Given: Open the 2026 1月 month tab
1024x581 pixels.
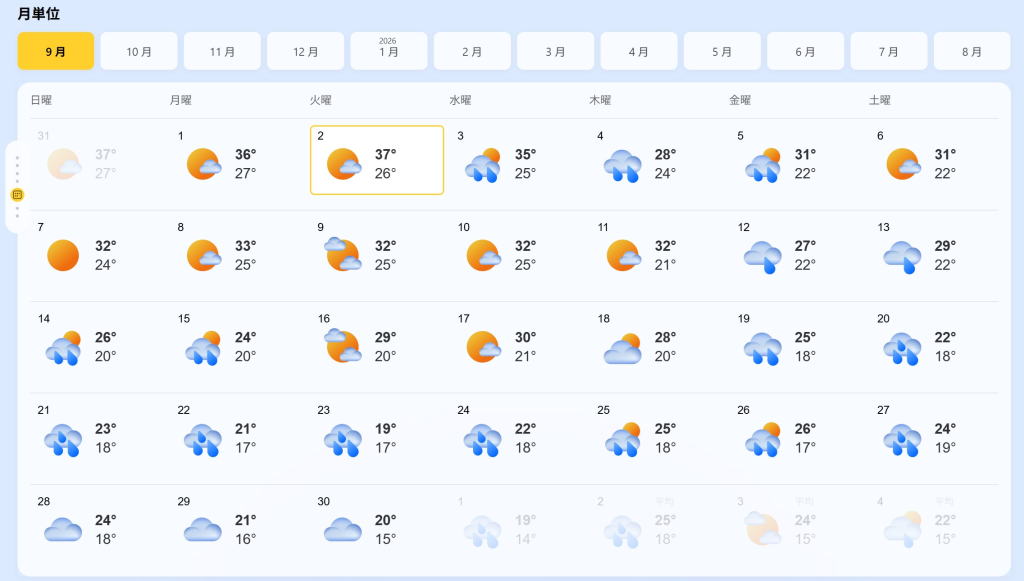Looking at the screenshot, I should pyautogui.click(x=389, y=51).
